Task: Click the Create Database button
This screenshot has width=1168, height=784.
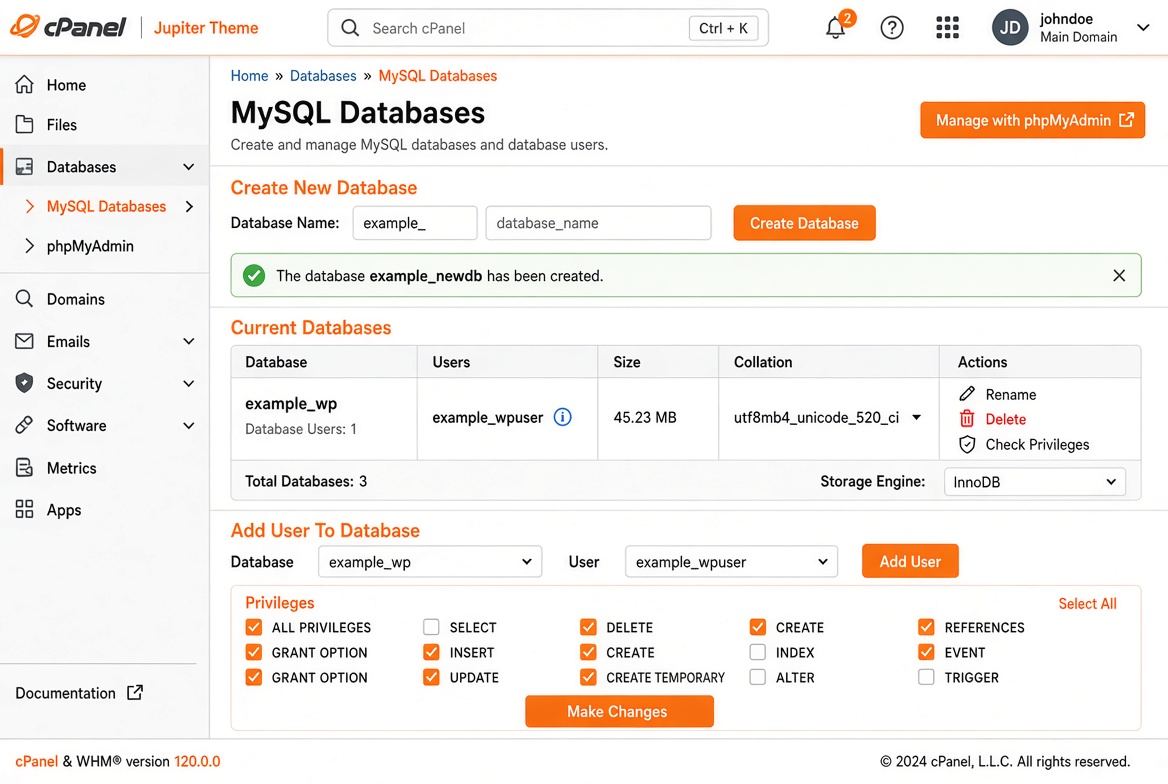Action: (804, 223)
